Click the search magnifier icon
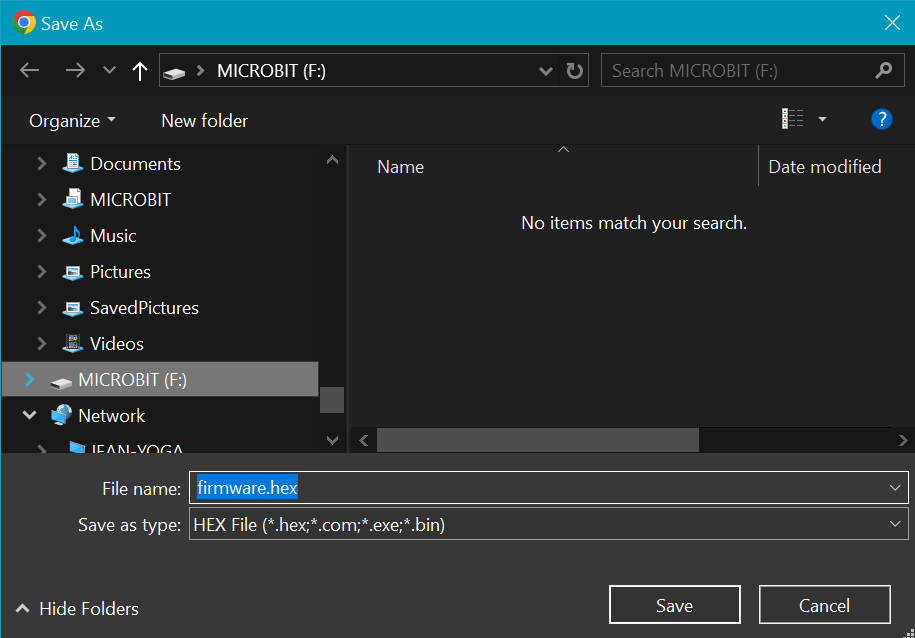This screenshot has width=915, height=638. pyautogui.click(x=883, y=71)
